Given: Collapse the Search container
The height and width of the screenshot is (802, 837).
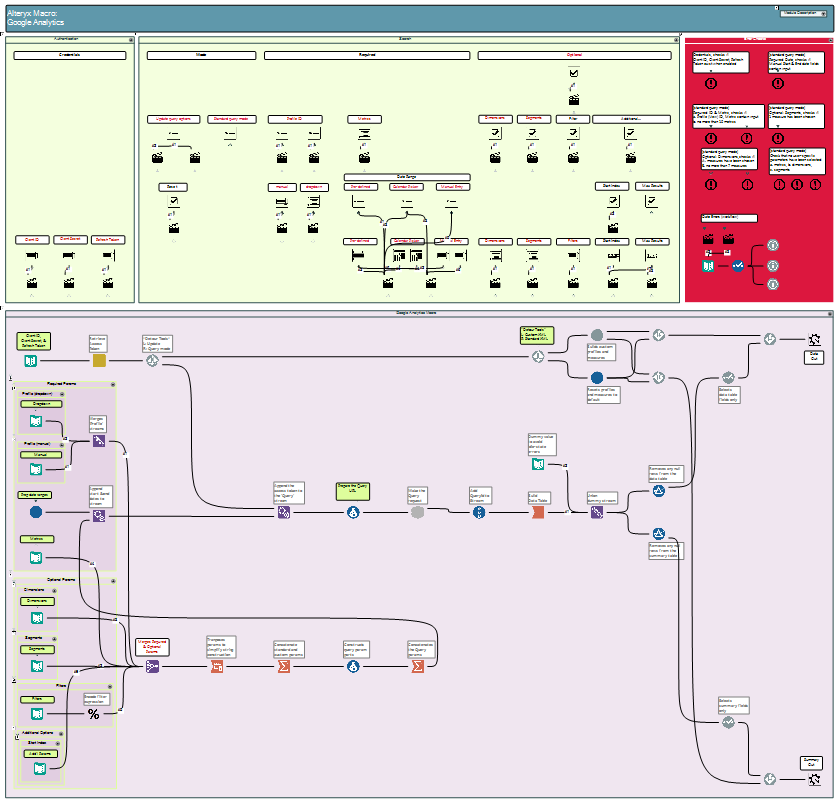Looking at the screenshot, I should (x=676, y=40).
